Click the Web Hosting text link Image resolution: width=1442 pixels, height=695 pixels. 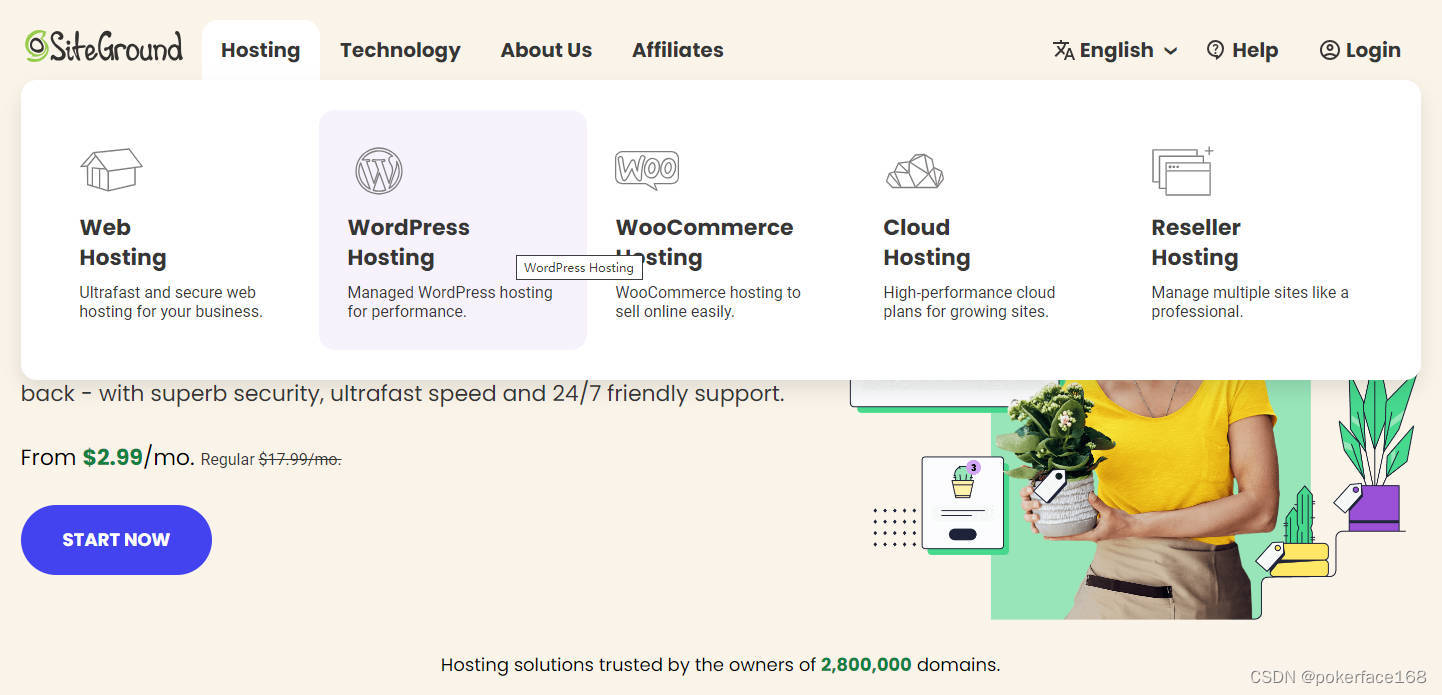click(122, 242)
